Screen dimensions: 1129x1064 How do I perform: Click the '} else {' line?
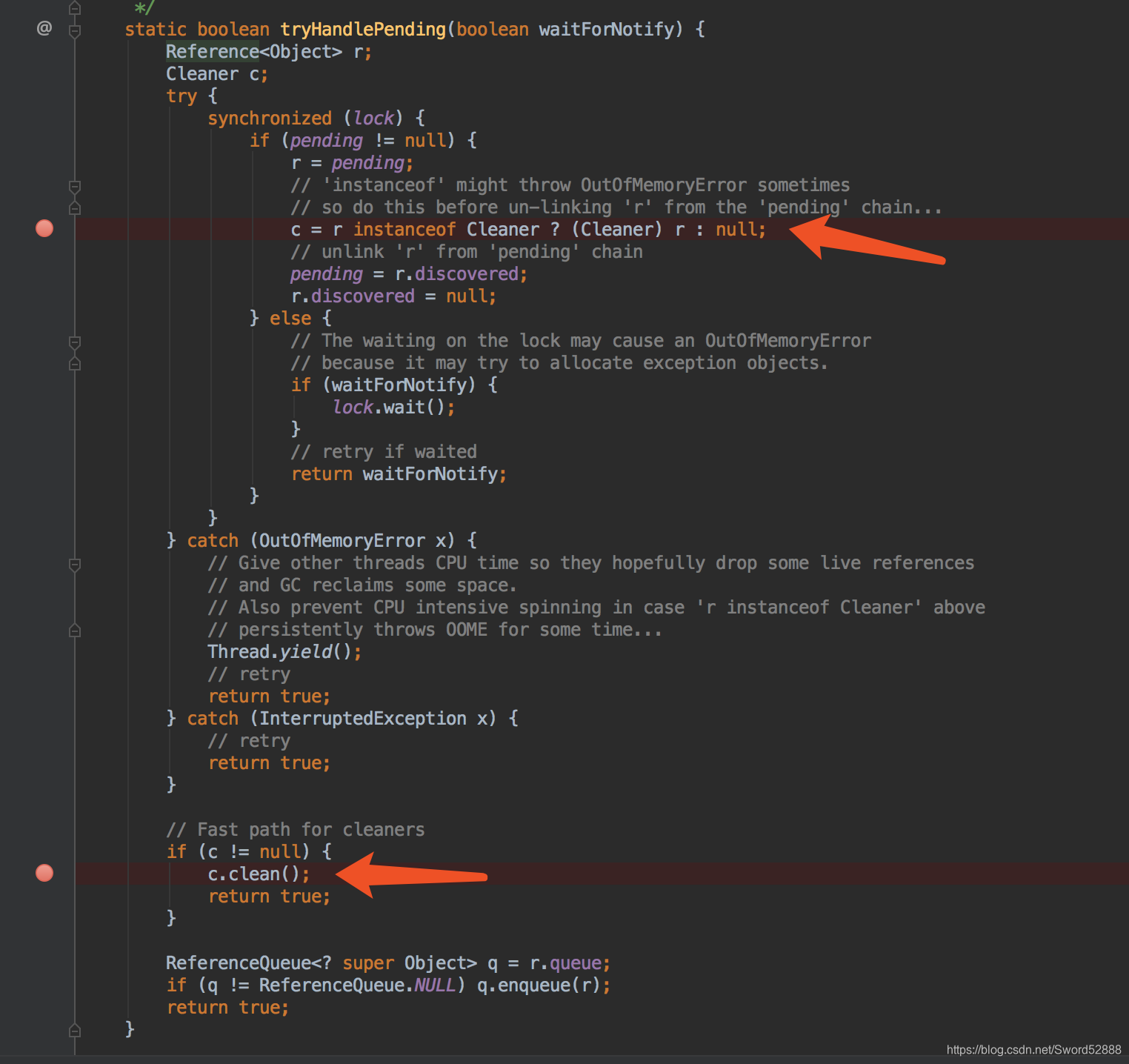(x=290, y=318)
